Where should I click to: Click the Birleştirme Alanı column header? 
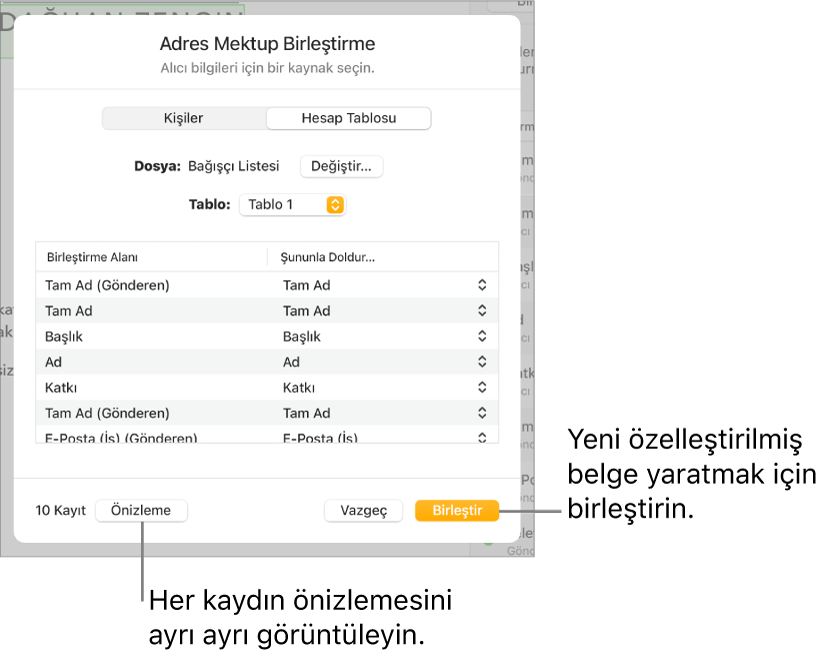pyautogui.click(x=92, y=257)
